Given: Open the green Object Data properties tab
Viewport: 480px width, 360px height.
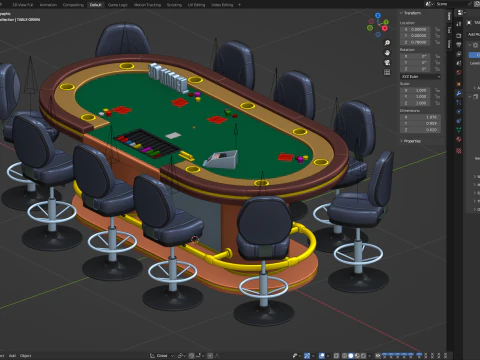Looking at the screenshot, I should point(459,130).
